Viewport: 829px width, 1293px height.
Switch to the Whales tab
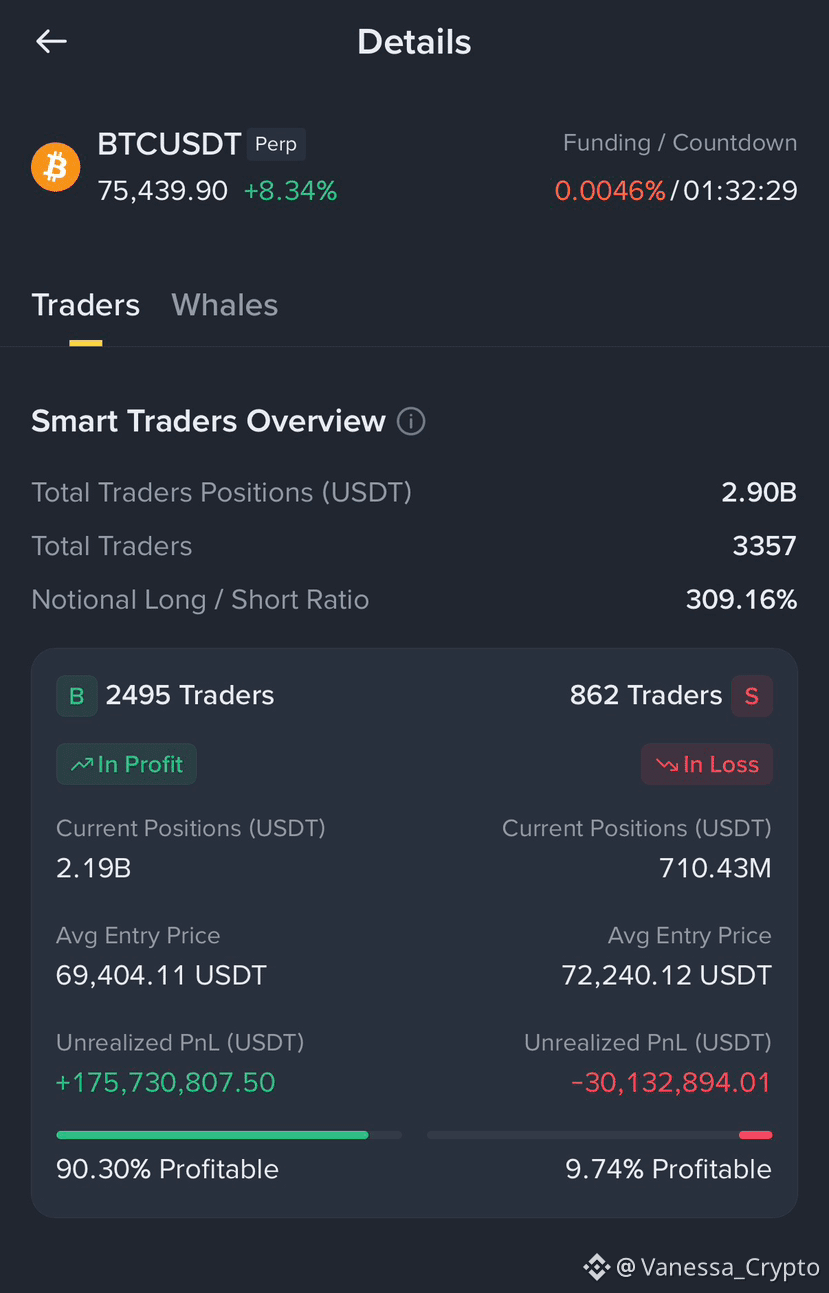[225, 305]
